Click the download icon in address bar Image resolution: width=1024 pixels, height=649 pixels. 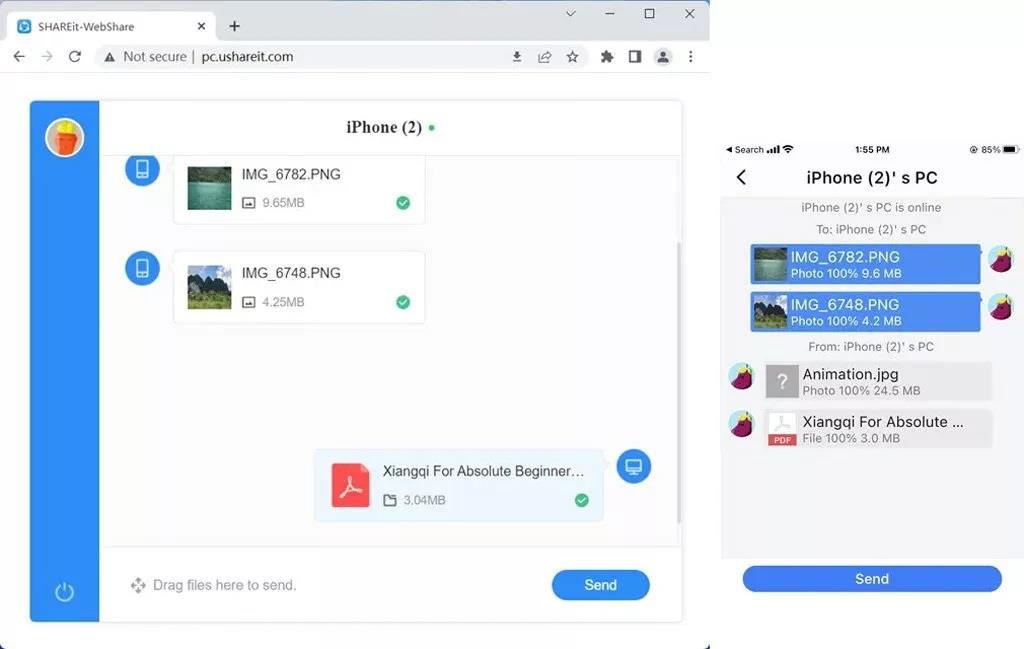tap(517, 57)
